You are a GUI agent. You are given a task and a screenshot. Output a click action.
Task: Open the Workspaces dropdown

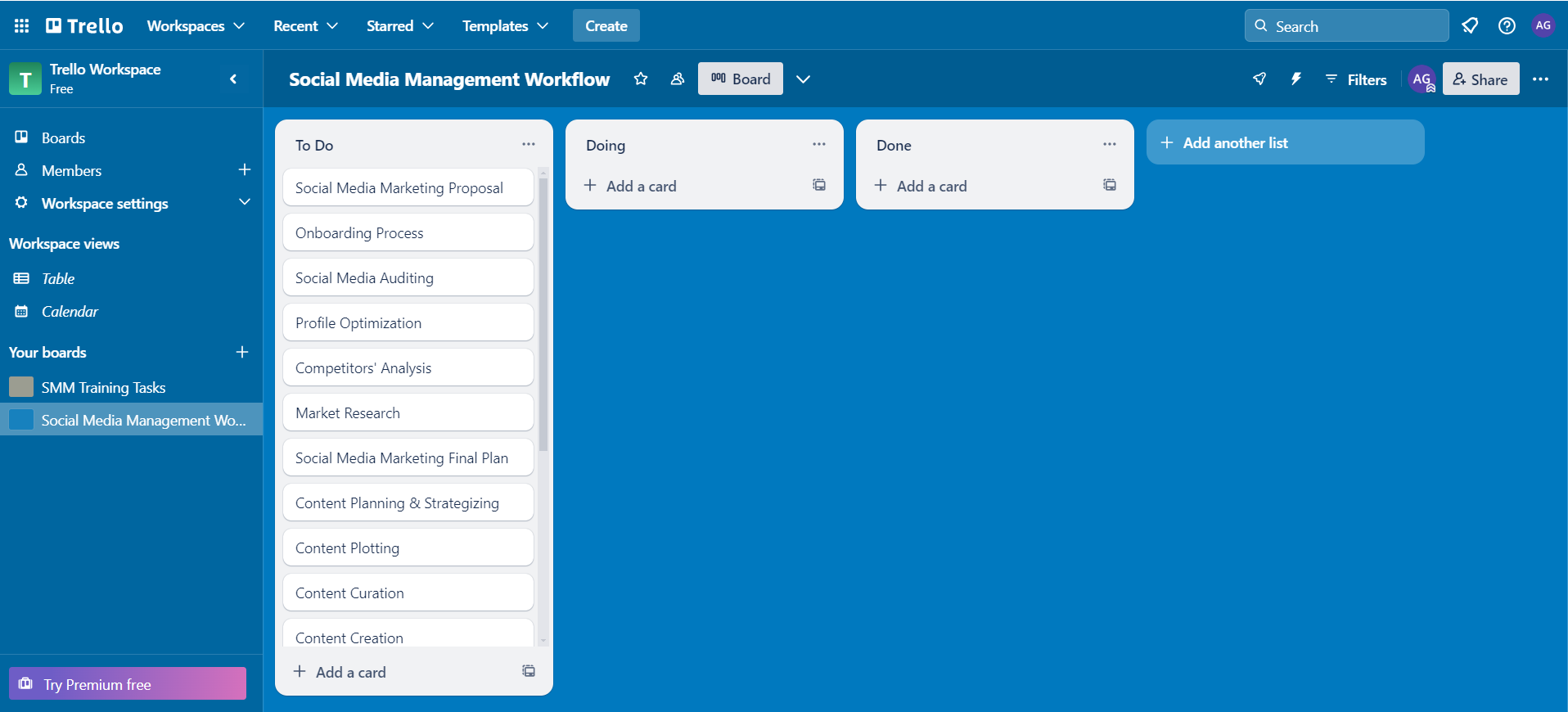click(x=196, y=26)
